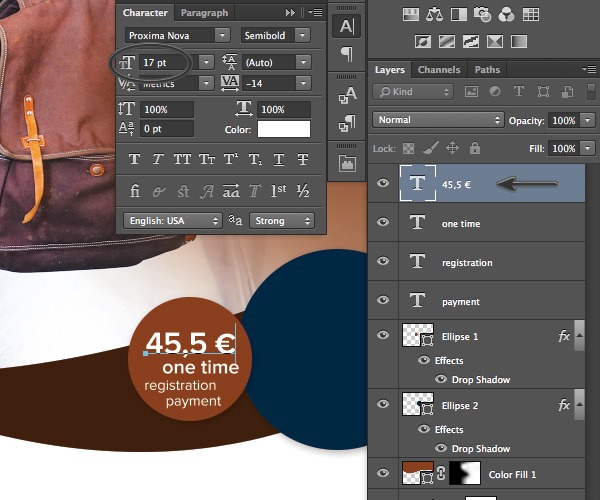Add a Channel Mixer adjustment
The height and width of the screenshot is (500, 600).
506,15
